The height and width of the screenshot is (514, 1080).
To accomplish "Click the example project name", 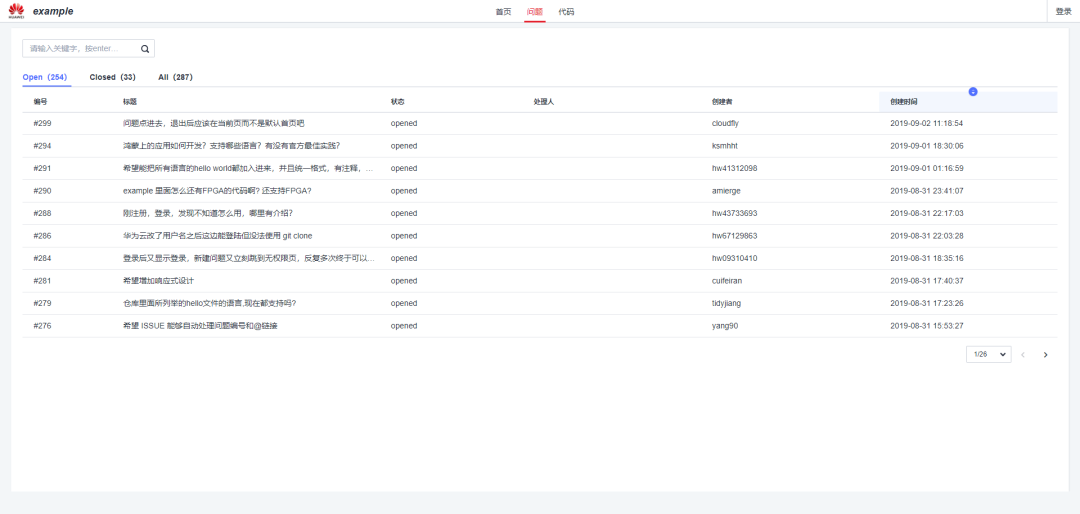I will (53, 12).
